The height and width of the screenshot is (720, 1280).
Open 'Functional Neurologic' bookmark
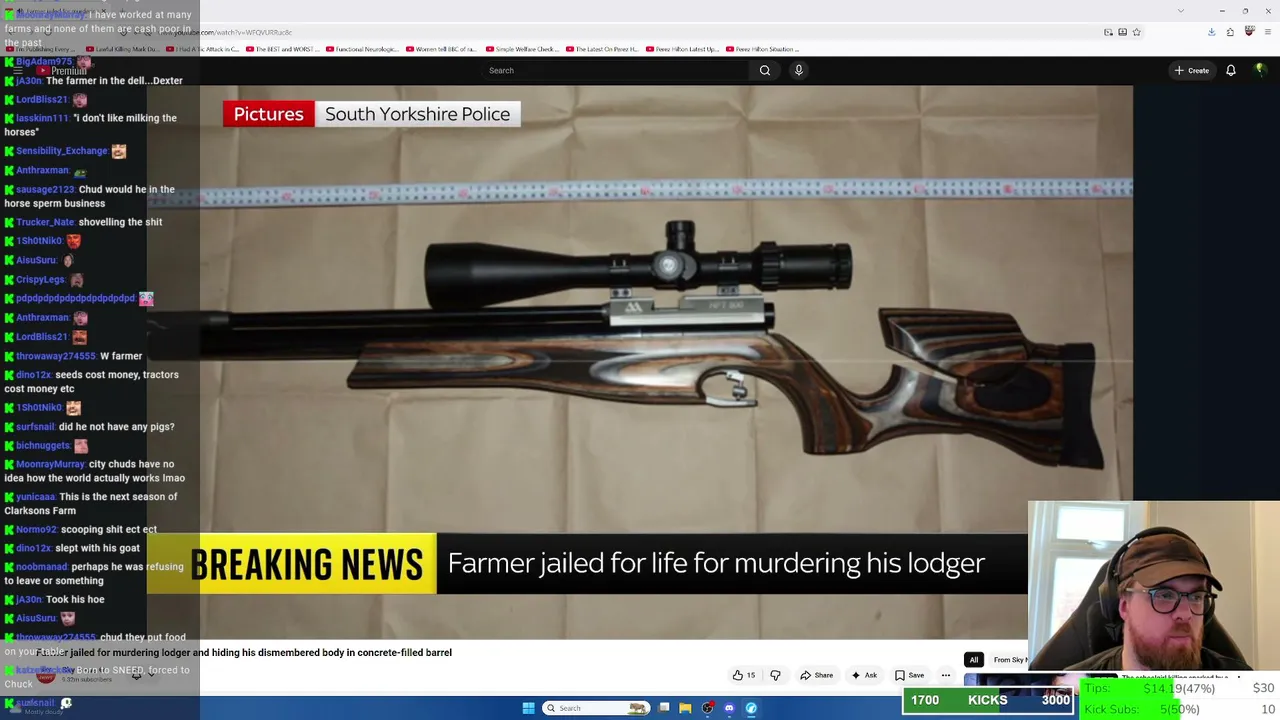[x=362, y=49]
